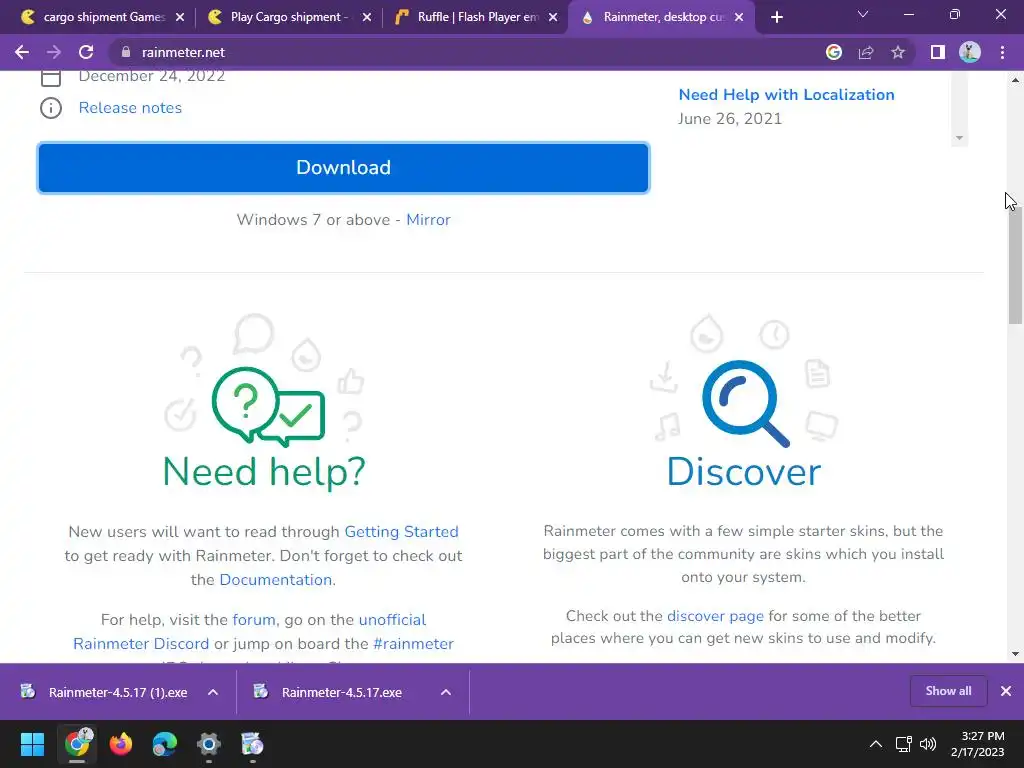Image resolution: width=1024 pixels, height=768 pixels.
Task: Toggle the browser side panel icon
Action: 938,52
